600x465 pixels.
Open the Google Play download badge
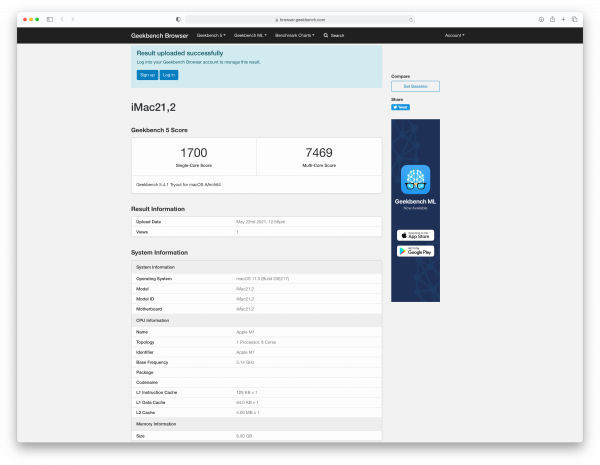click(x=415, y=251)
